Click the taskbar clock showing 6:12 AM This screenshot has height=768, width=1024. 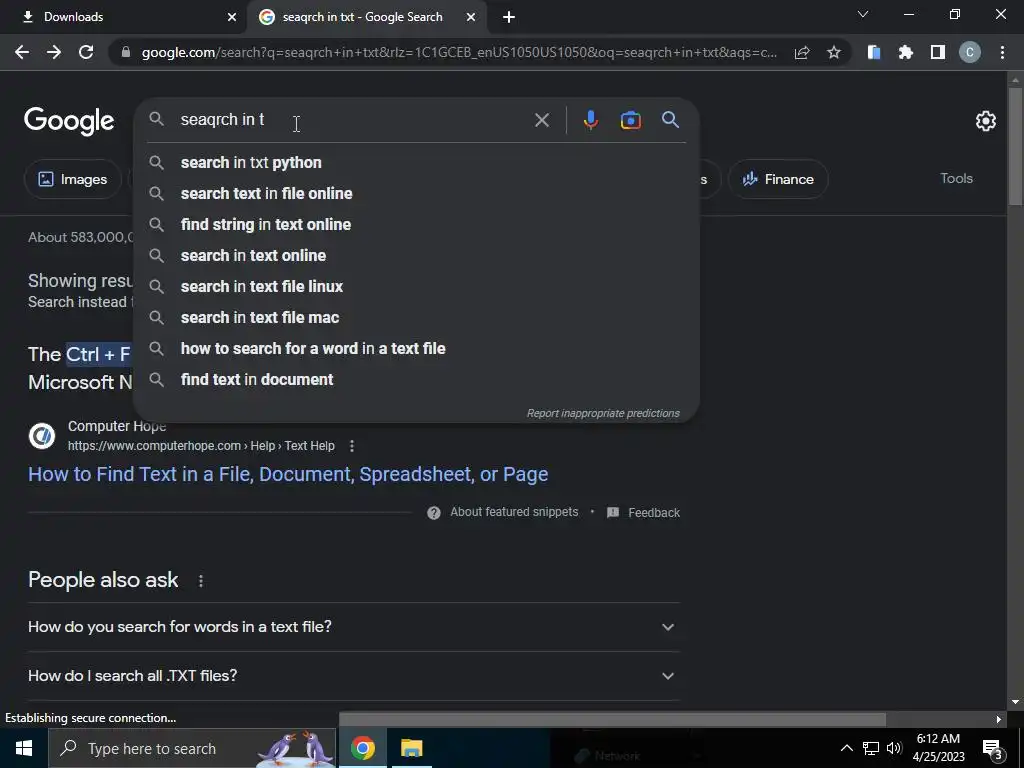[x=938, y=748]
